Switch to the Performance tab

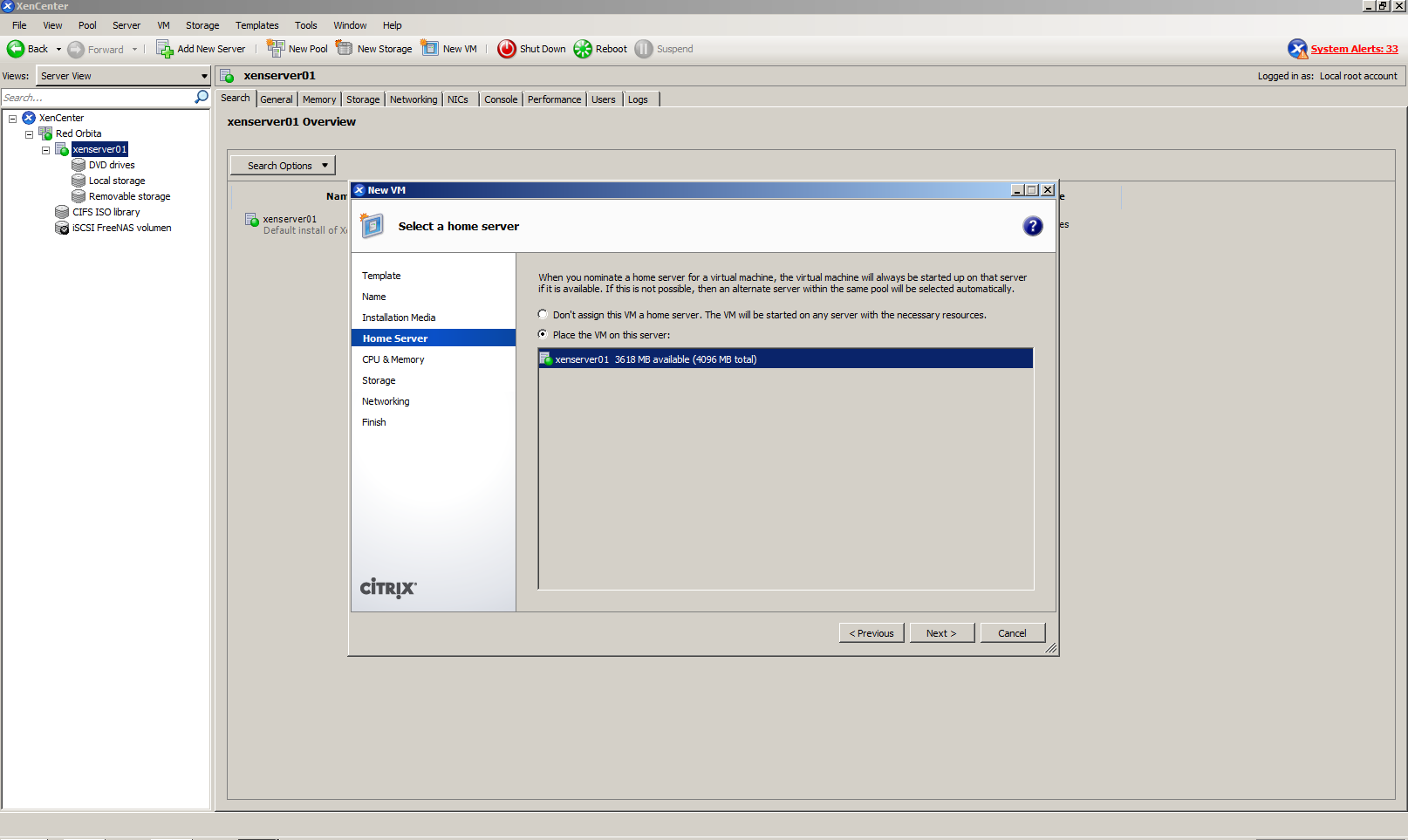[x=554, y=99]
